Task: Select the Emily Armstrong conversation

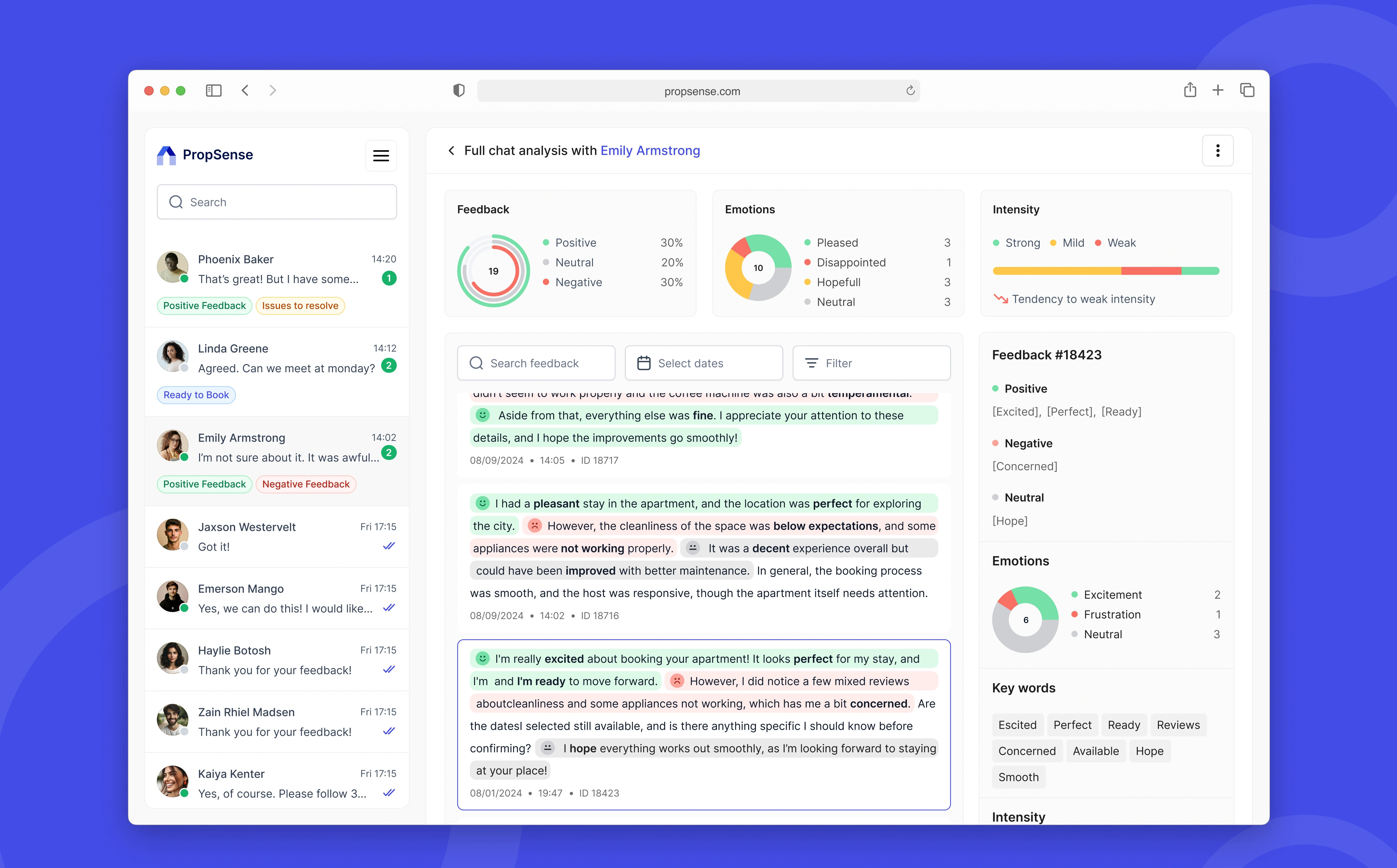Action: click(x=277, y=461)
